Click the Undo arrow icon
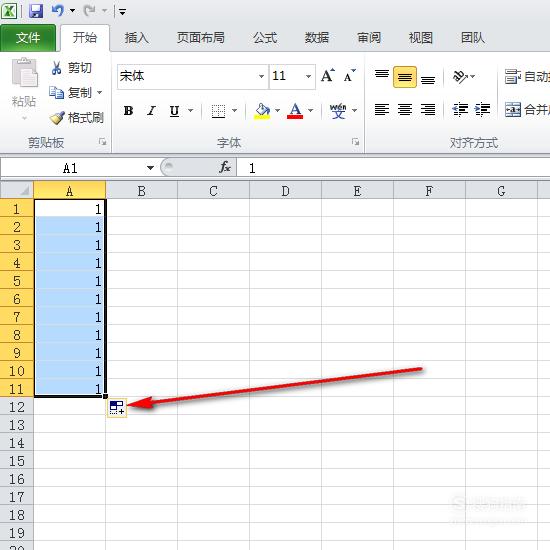This screenshot has width=550, height=550. point(58,11)
